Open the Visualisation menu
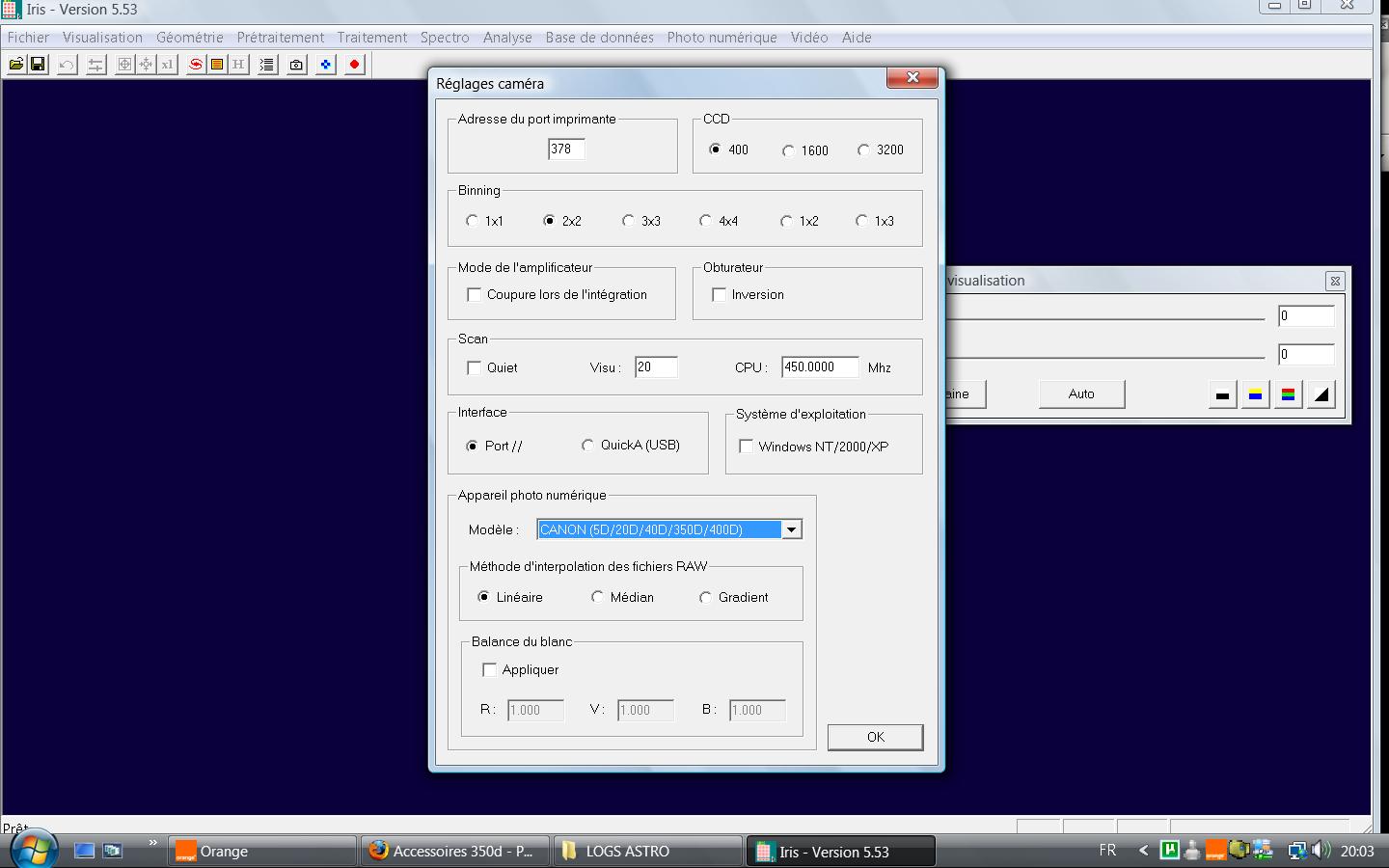The width and height of the screenshot is (1389, 868). [x=102, y=38]
